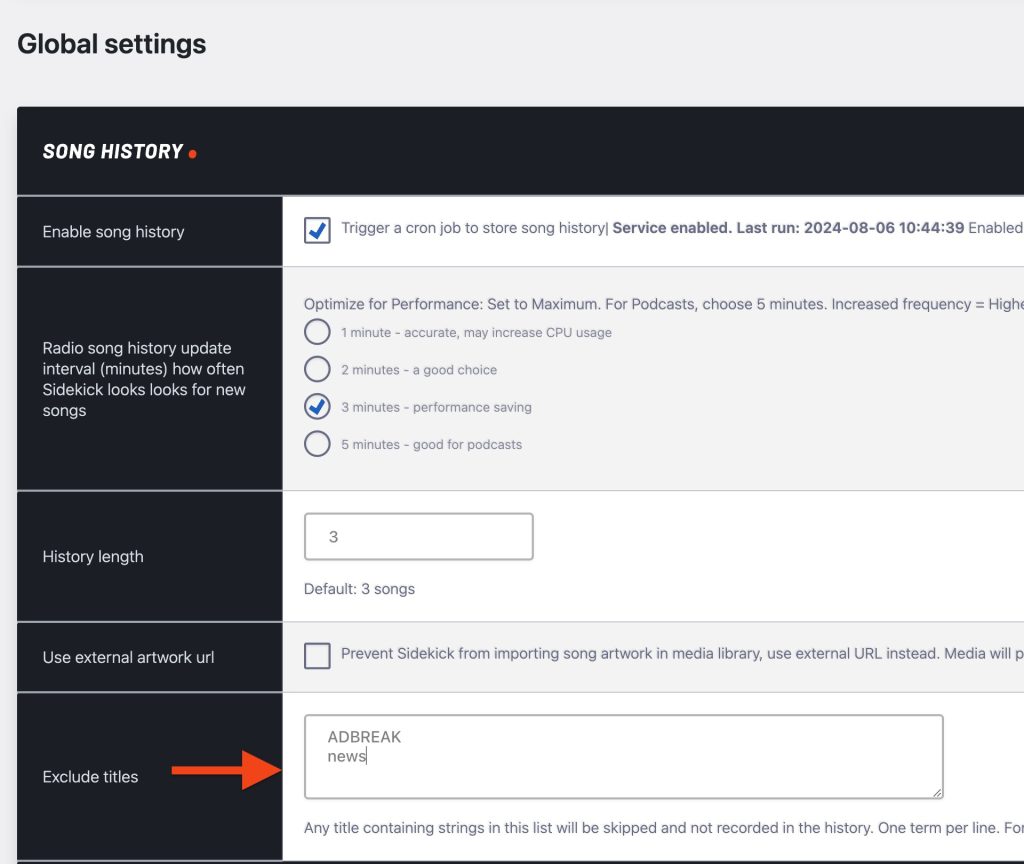Select the 1 minute accurate radio option
This screenshot has height=864, width=1024.
coord(317,332)
